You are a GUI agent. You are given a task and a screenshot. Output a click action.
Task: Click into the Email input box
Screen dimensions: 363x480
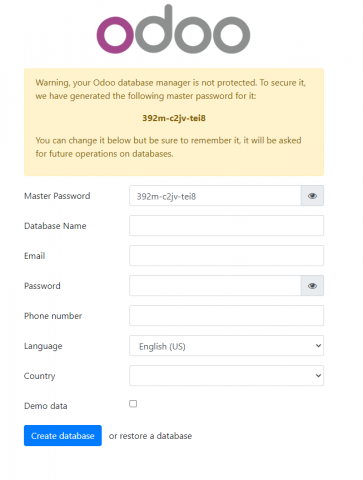(227, 256)
